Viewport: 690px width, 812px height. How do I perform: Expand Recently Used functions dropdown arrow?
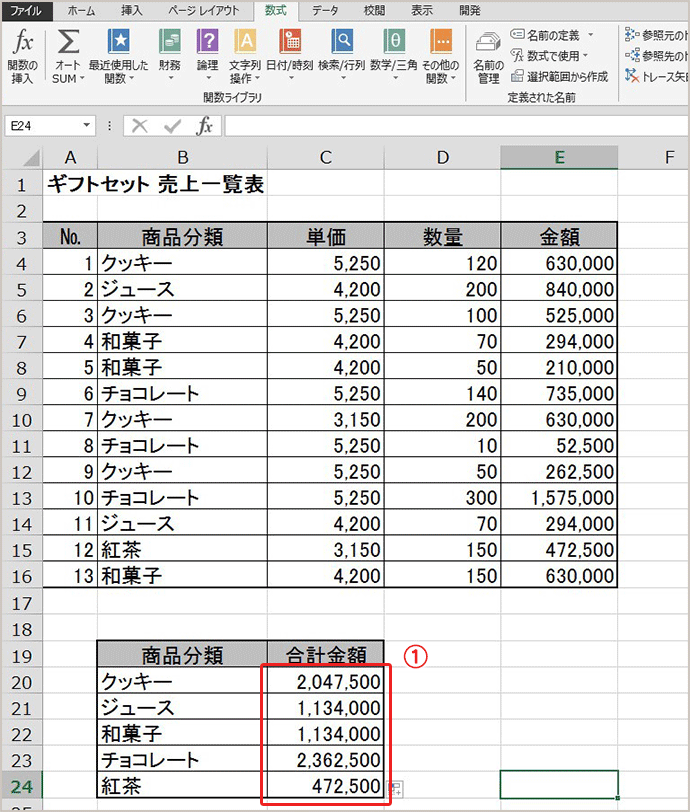tap(131, 79)
